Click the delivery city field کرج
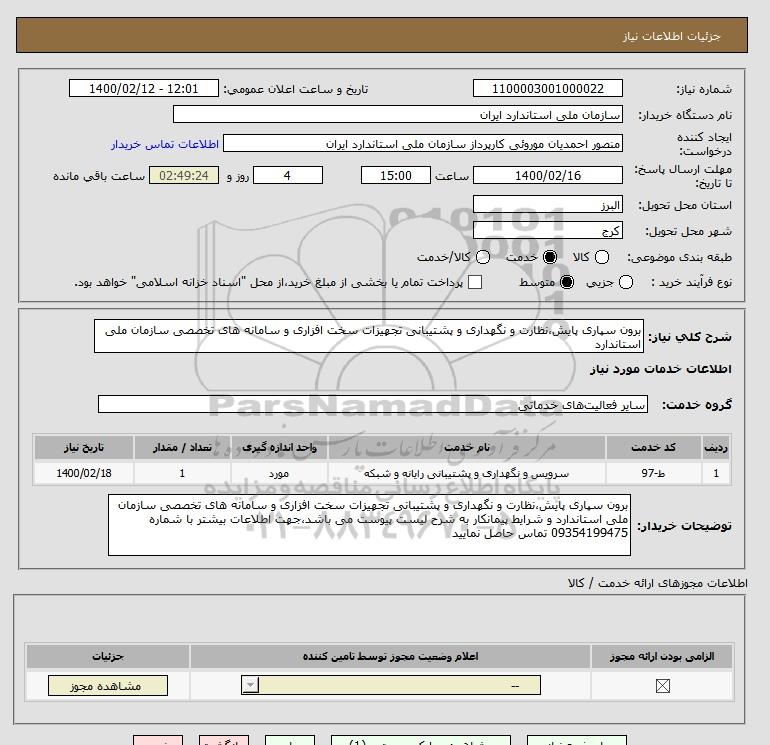The height and width of the screenshot is (745, 770). click(548, 231)
